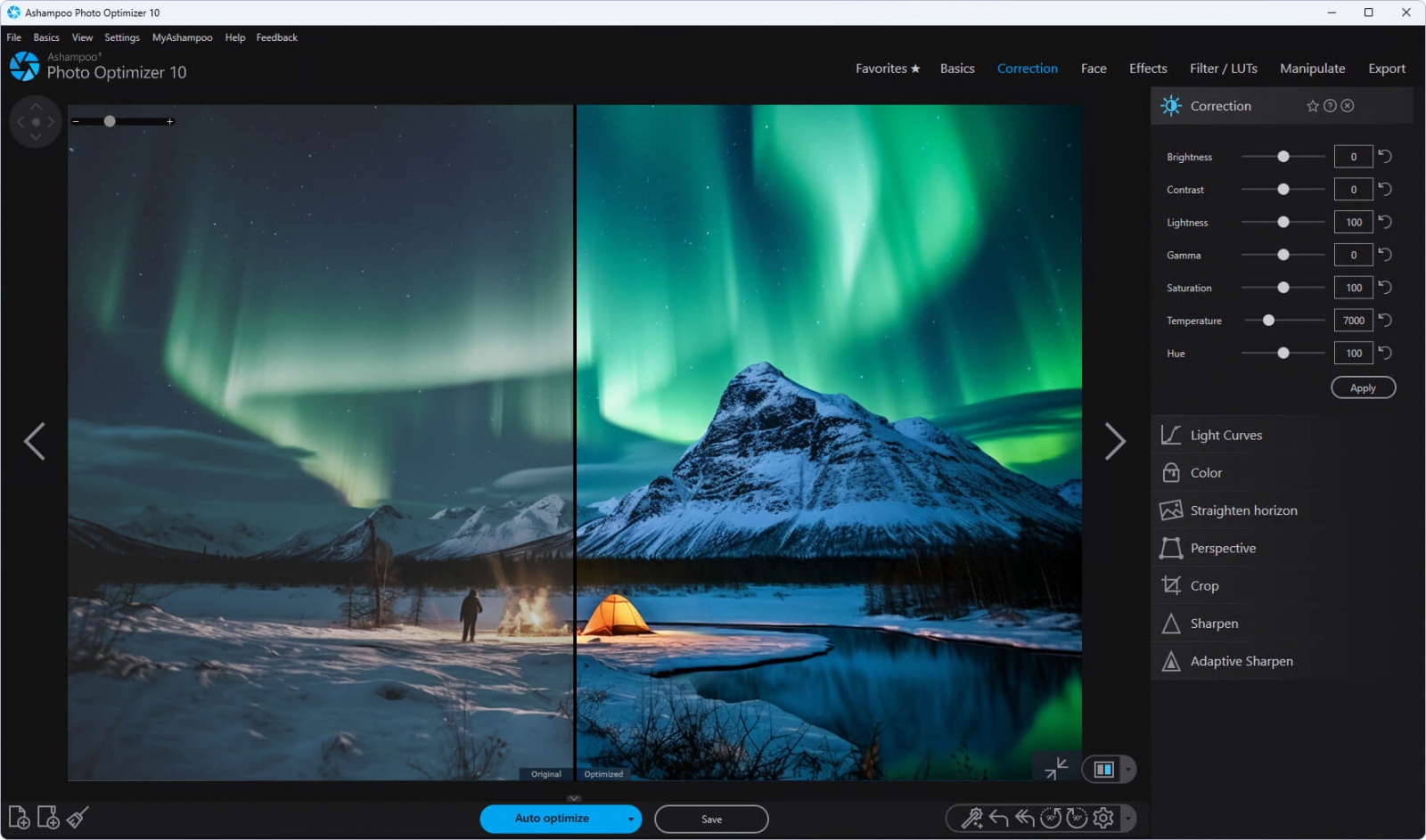
Task: Toggle the split before/after view
Action: point(1103,769)
